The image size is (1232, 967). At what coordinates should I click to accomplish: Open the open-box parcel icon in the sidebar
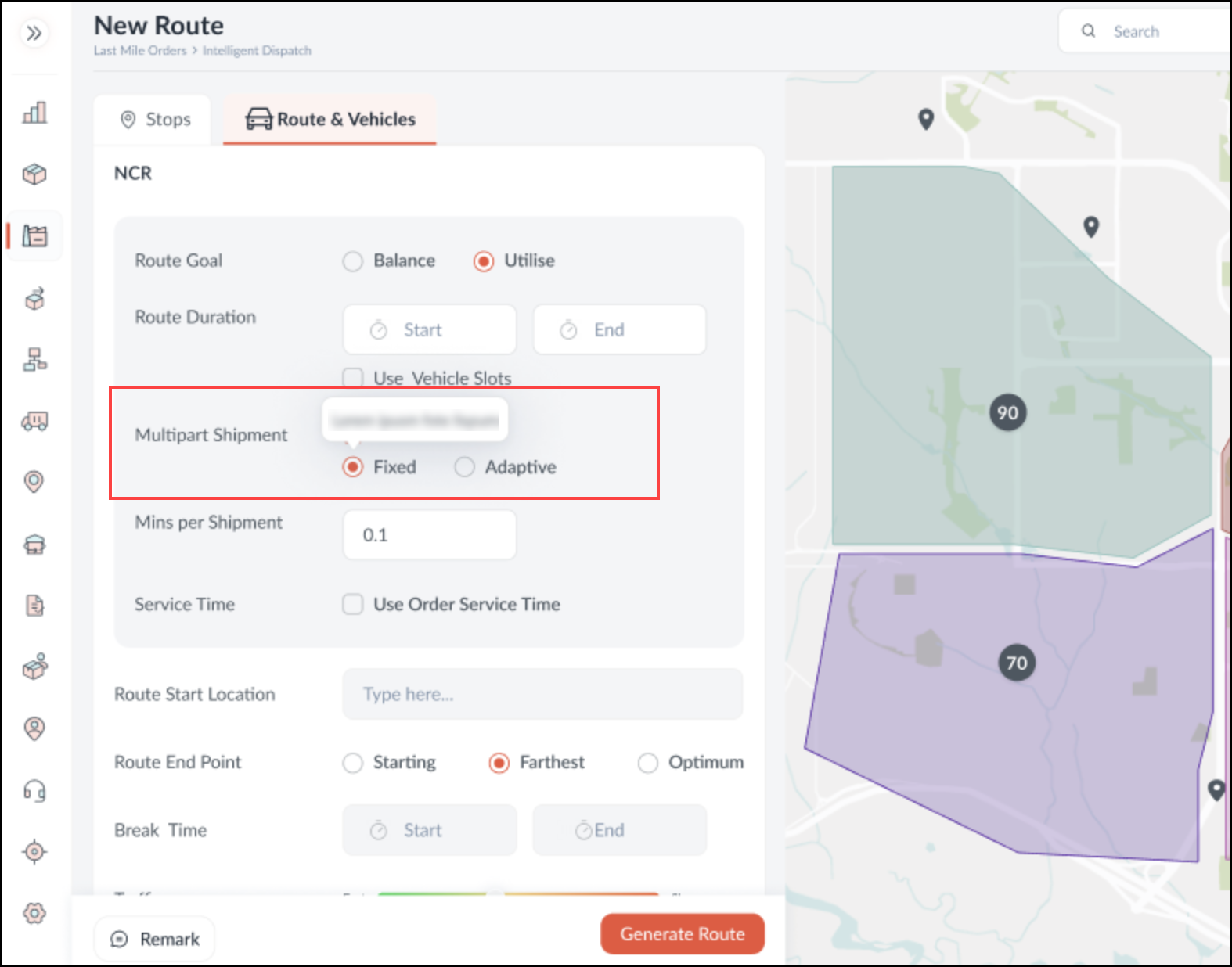point(34,298)
